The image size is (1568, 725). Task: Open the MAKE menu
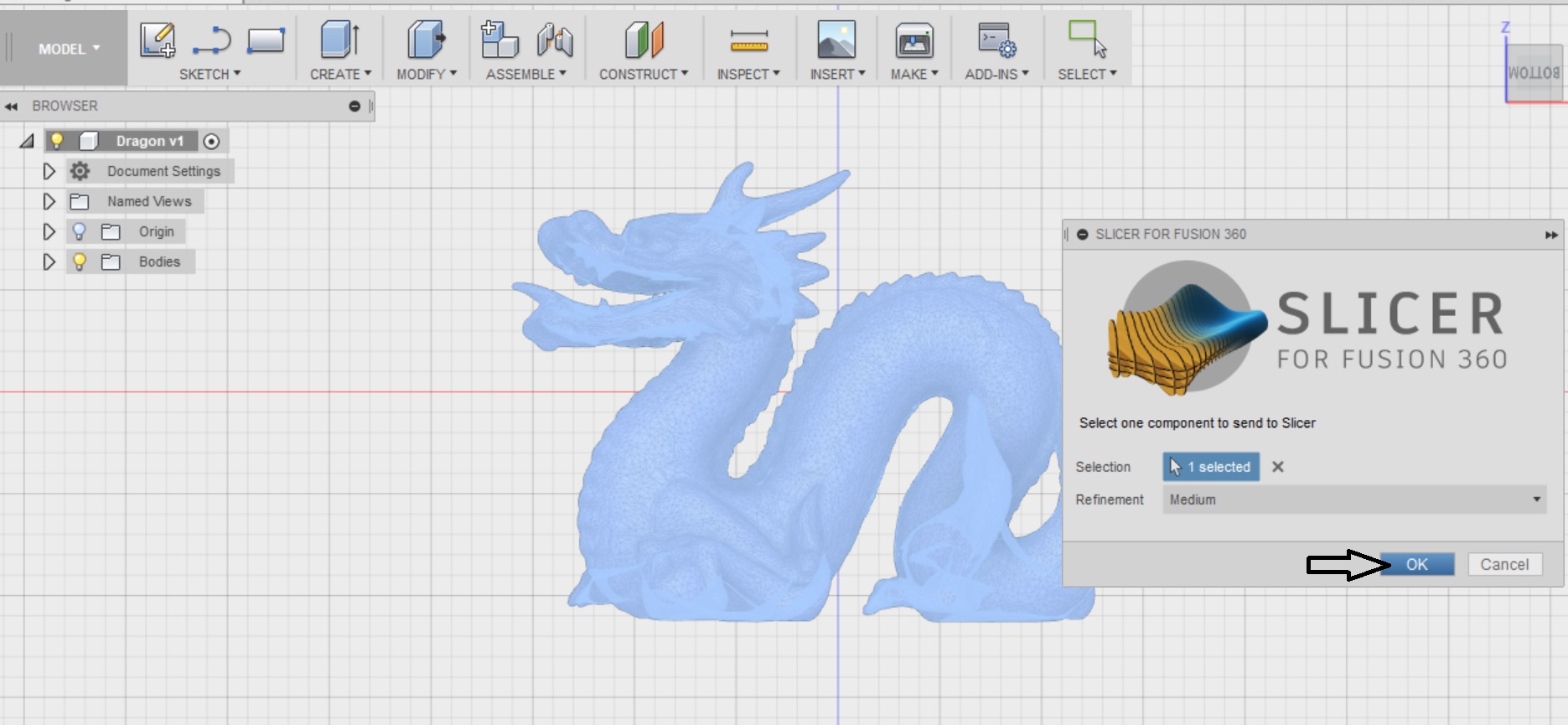pyautogui.click(x=914, y=74)
